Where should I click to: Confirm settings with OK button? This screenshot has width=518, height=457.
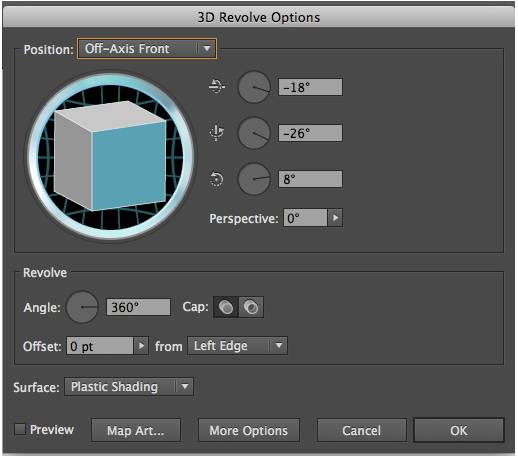coord(459,430)
